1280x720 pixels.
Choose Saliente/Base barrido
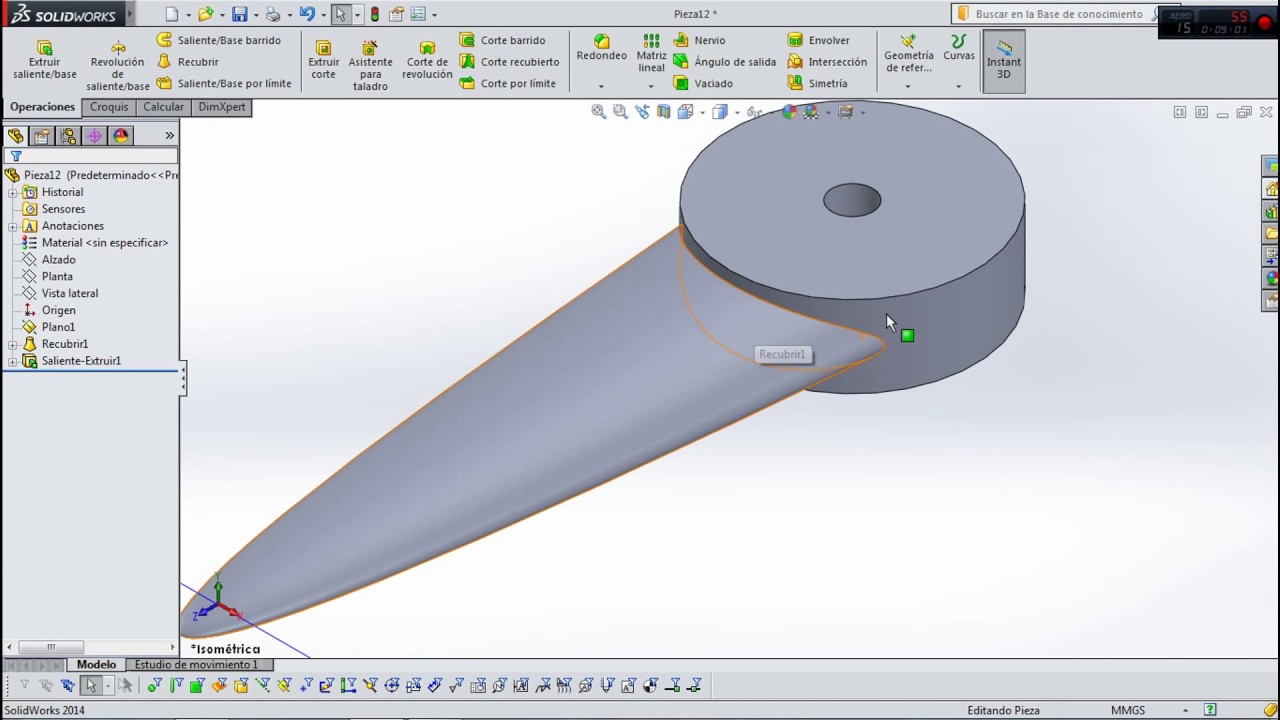click(x=218, y=40)
